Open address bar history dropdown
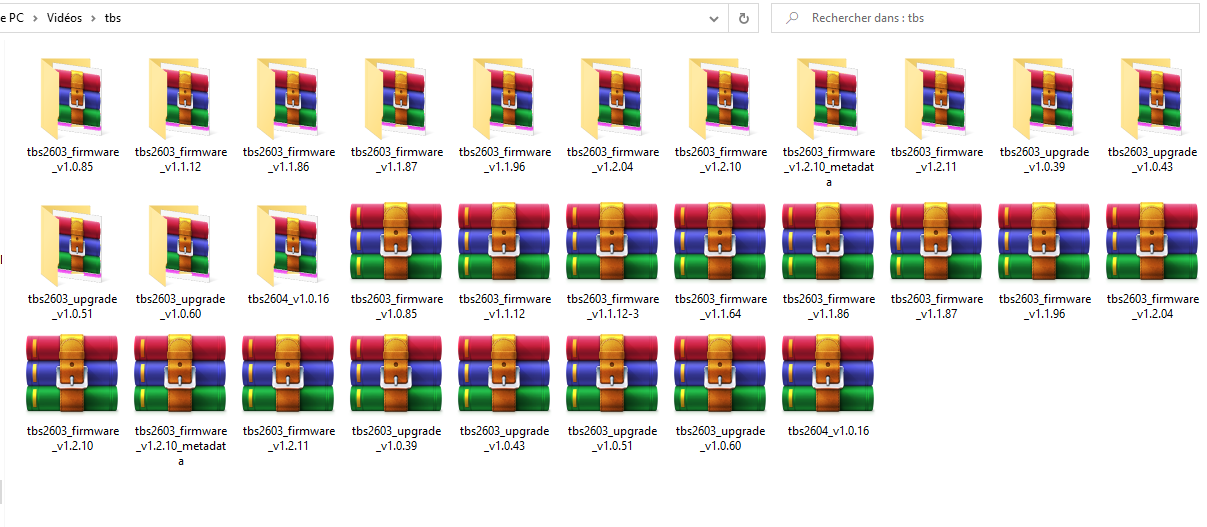Viewport: 1207px width, 527px height. tap(713, 18)
